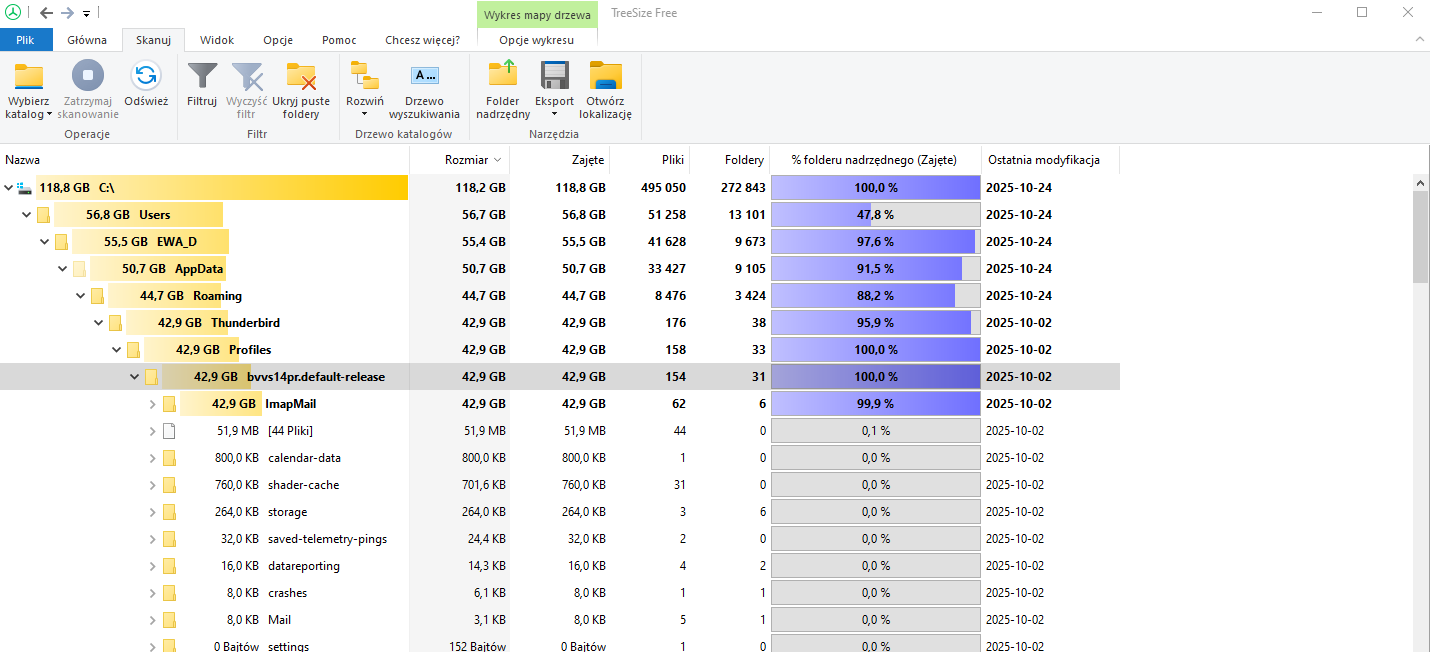Click the 88,2 % bar for Roaming

(875, 296)
